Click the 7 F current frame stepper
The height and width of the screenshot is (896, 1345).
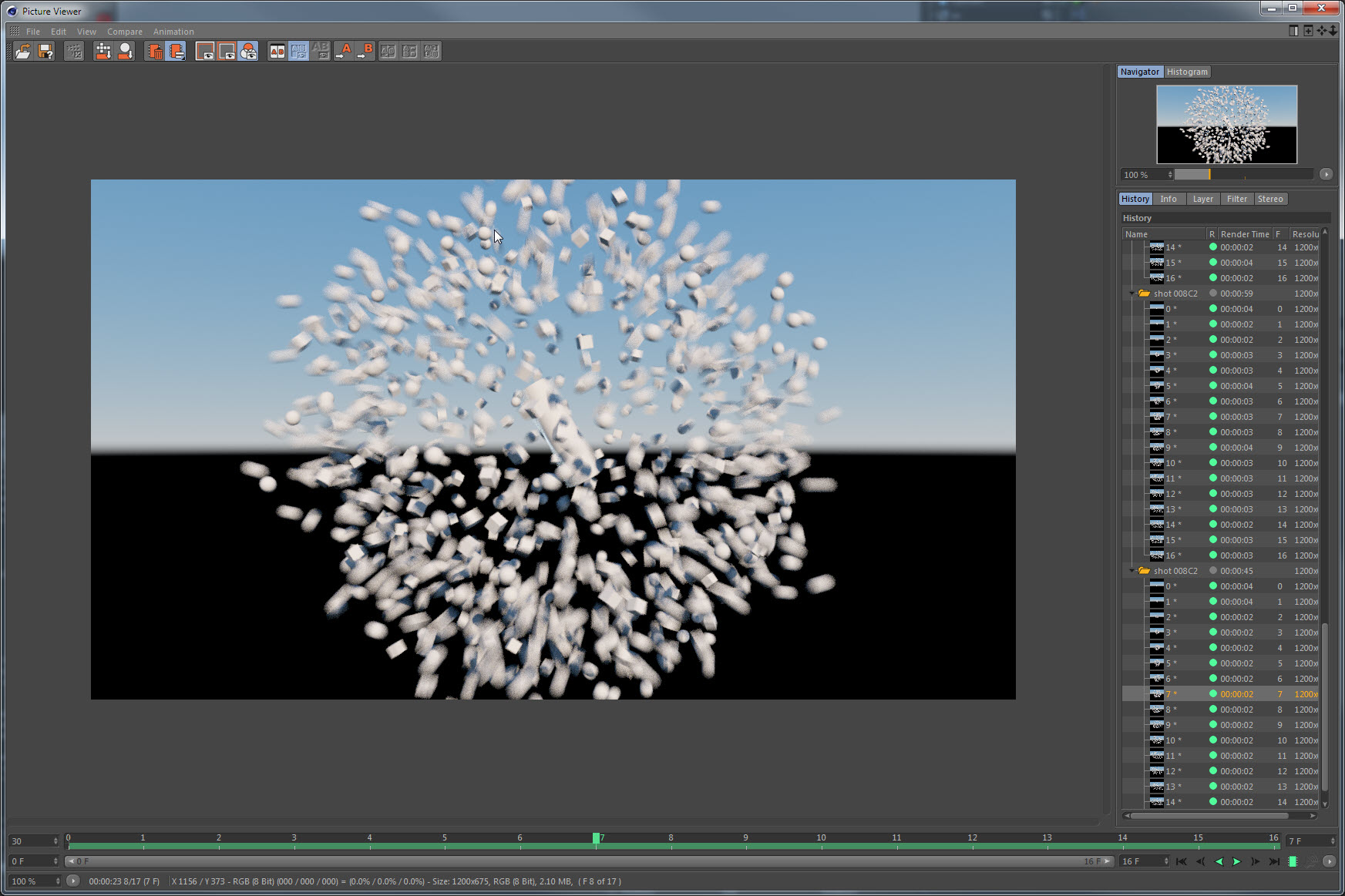(1333, 841)
